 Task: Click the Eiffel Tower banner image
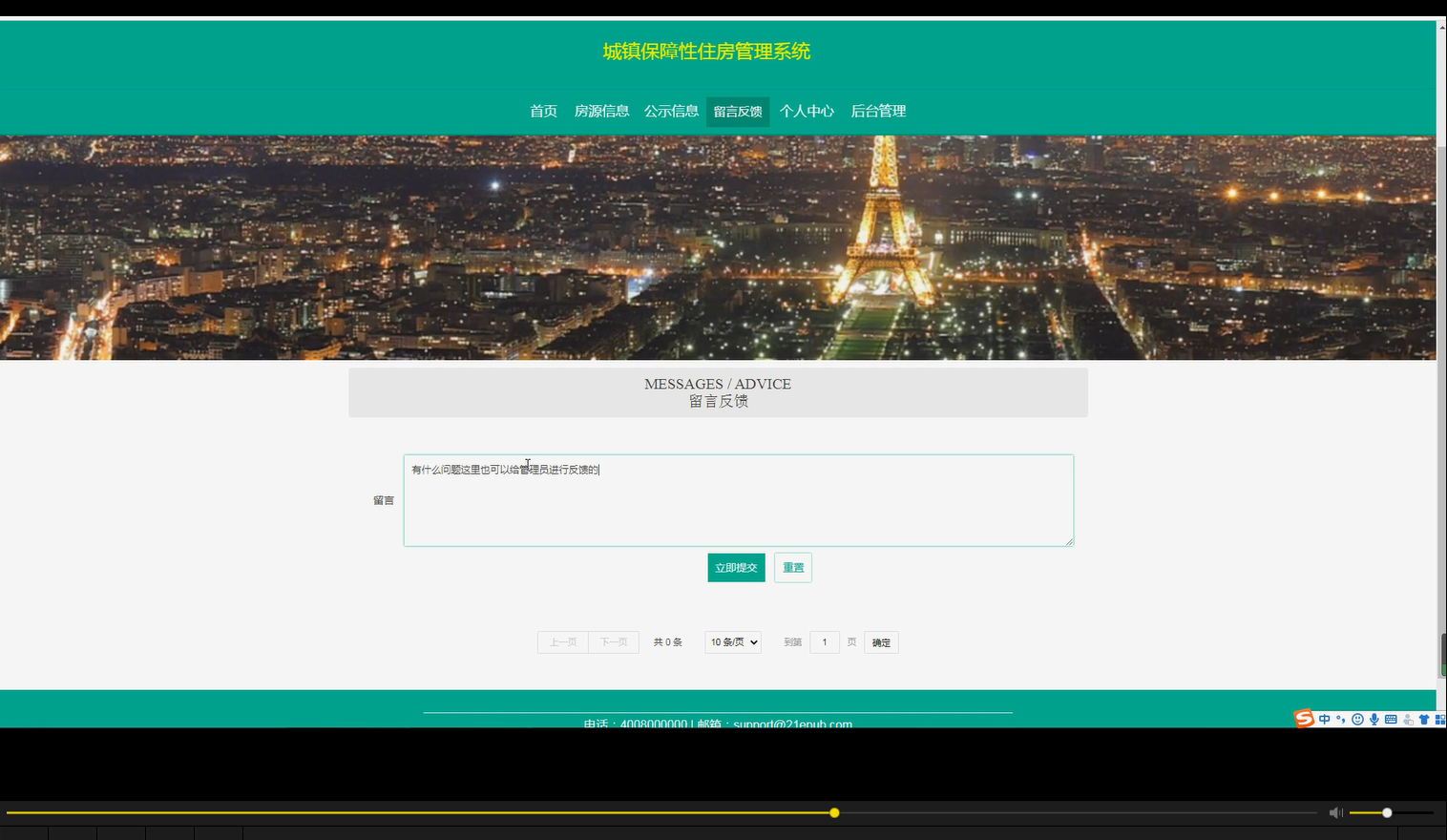[718, 248]
